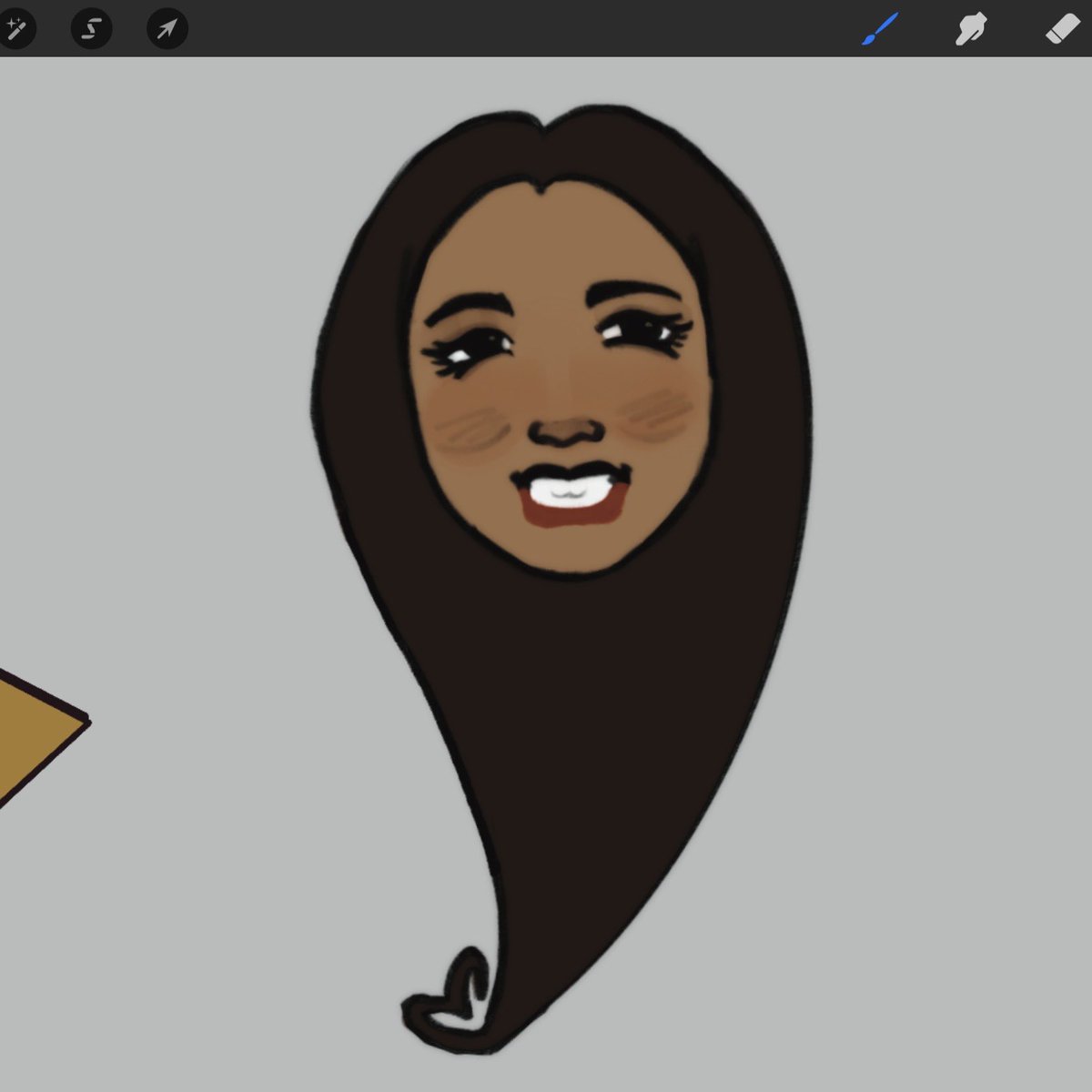
Task: Tap the Selections S icon
Action: point(91,28)
